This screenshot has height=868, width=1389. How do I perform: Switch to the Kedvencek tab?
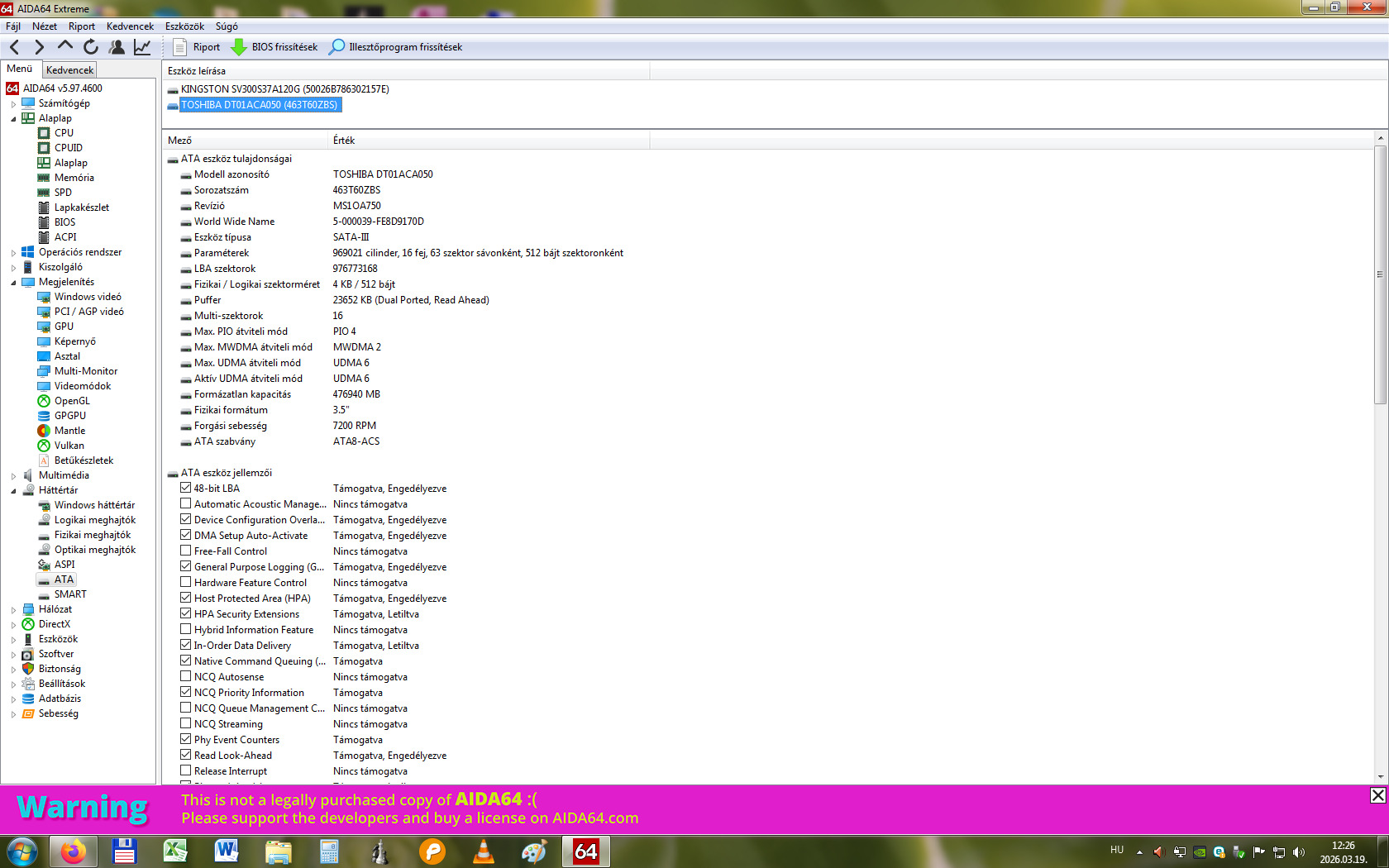coord(70,70)
